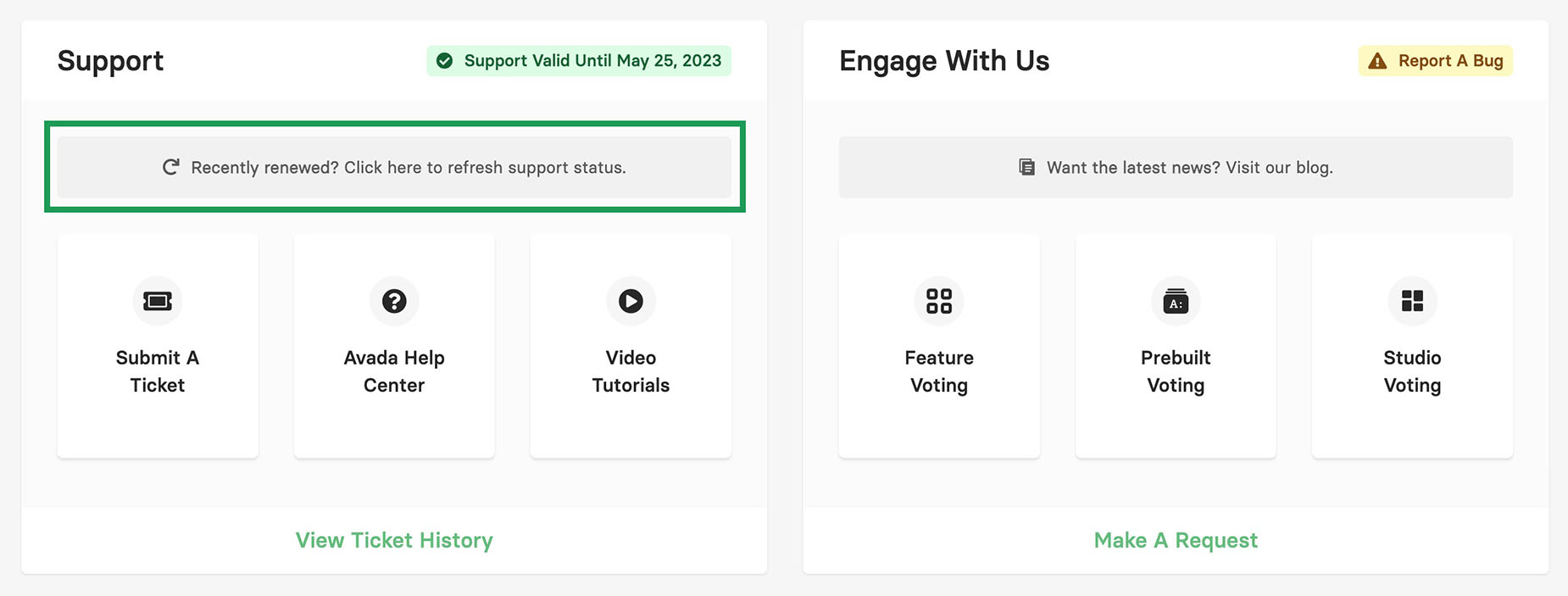1568x596 pixels.
Task: Click the green checkmark in the support badge
Action: (444, 61)
